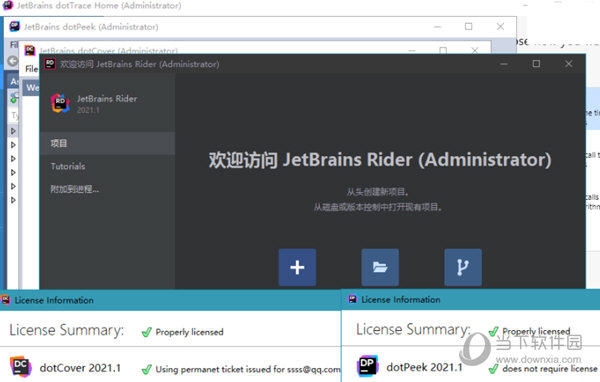Minimize the JetBrains dotPeek window
Image resolution: width=600 pixels, height=382 pixels.
coord(438,27)
